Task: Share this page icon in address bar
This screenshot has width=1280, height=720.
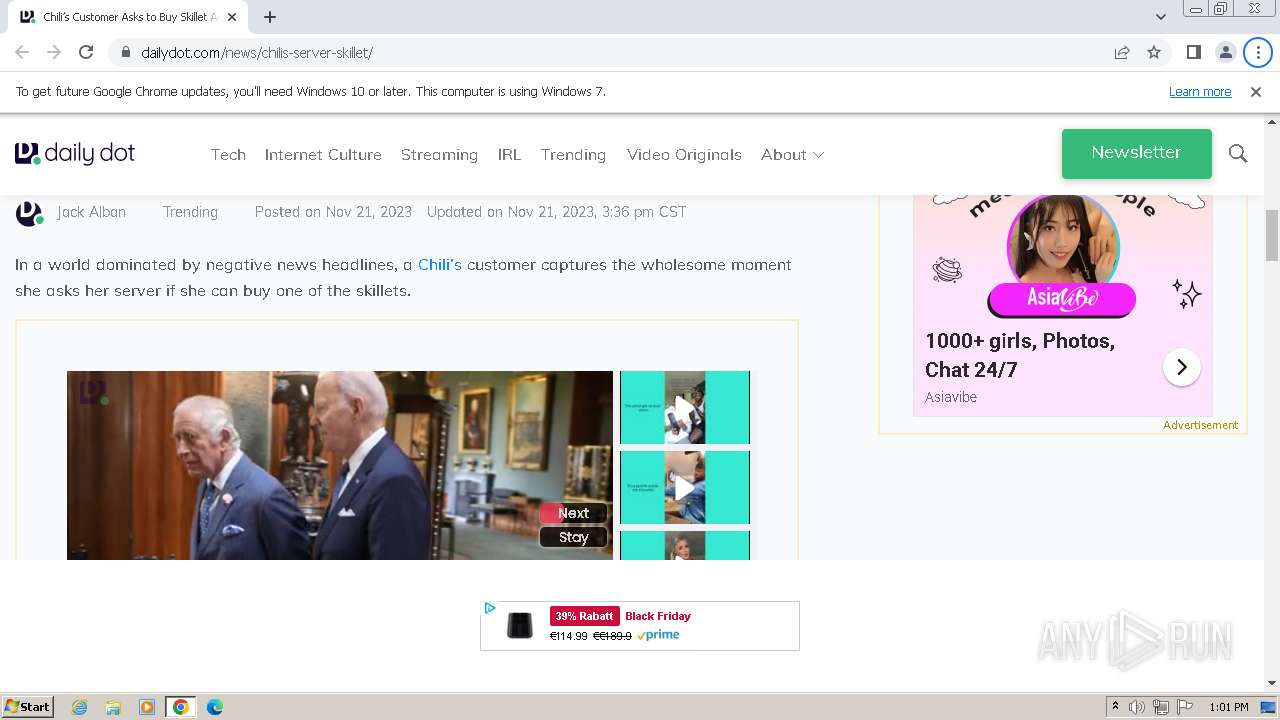Action: click(1122, 52)
